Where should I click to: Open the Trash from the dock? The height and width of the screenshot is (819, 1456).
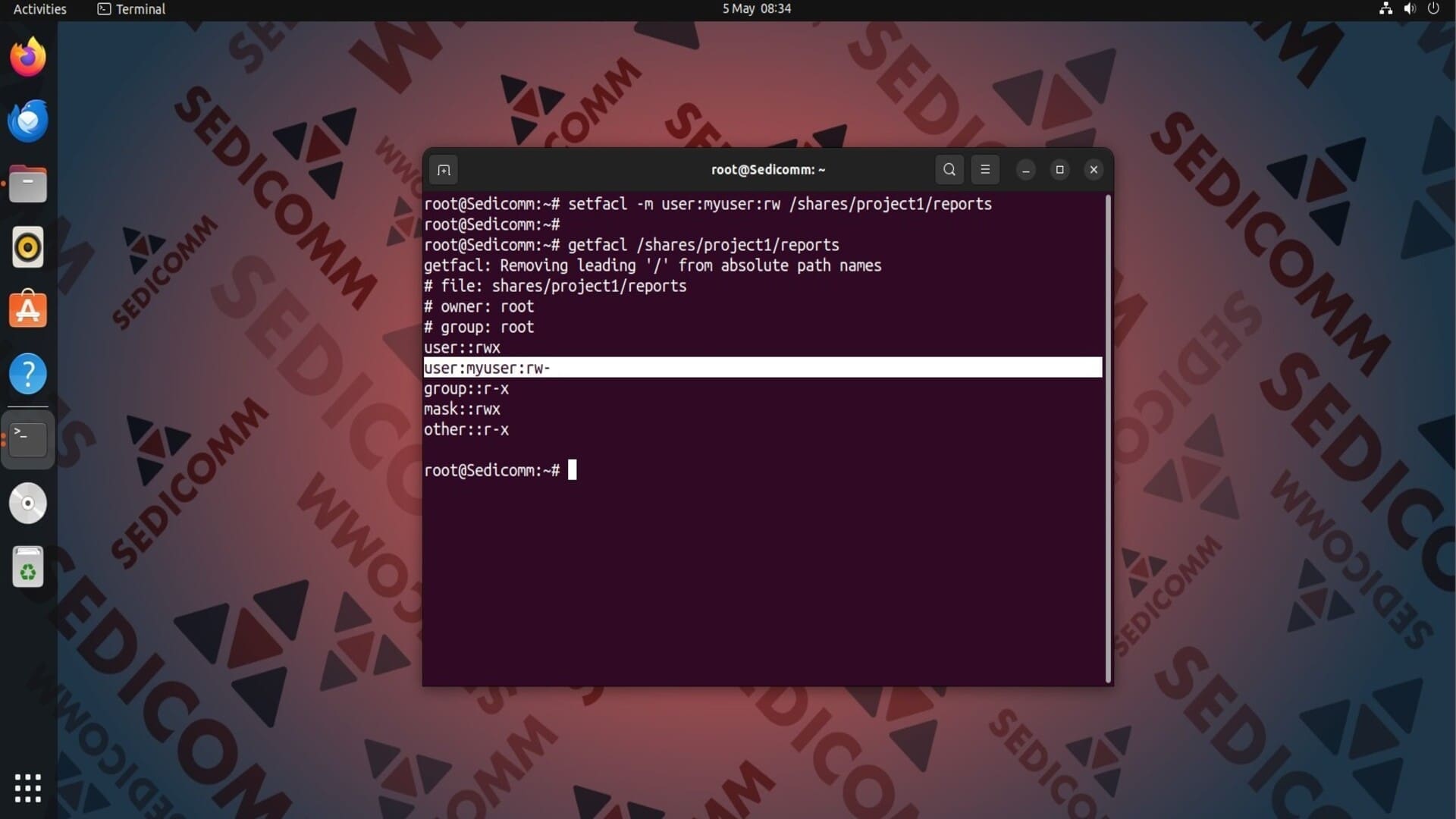coord(28,567)
